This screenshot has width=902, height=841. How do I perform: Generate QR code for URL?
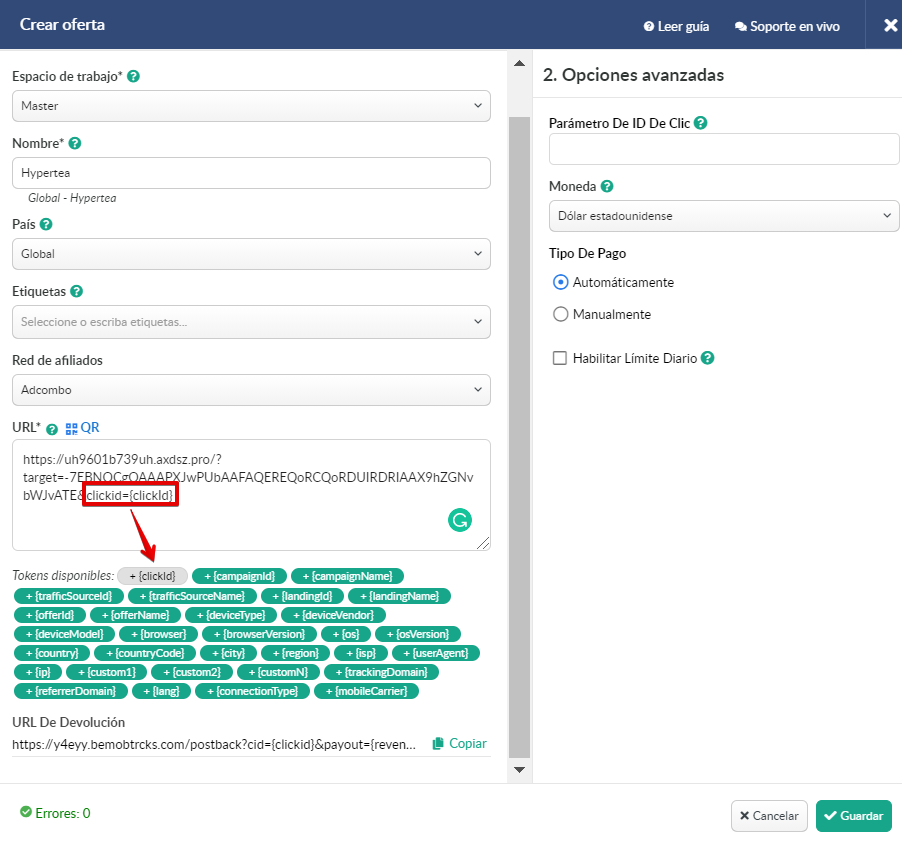(82, 428)
